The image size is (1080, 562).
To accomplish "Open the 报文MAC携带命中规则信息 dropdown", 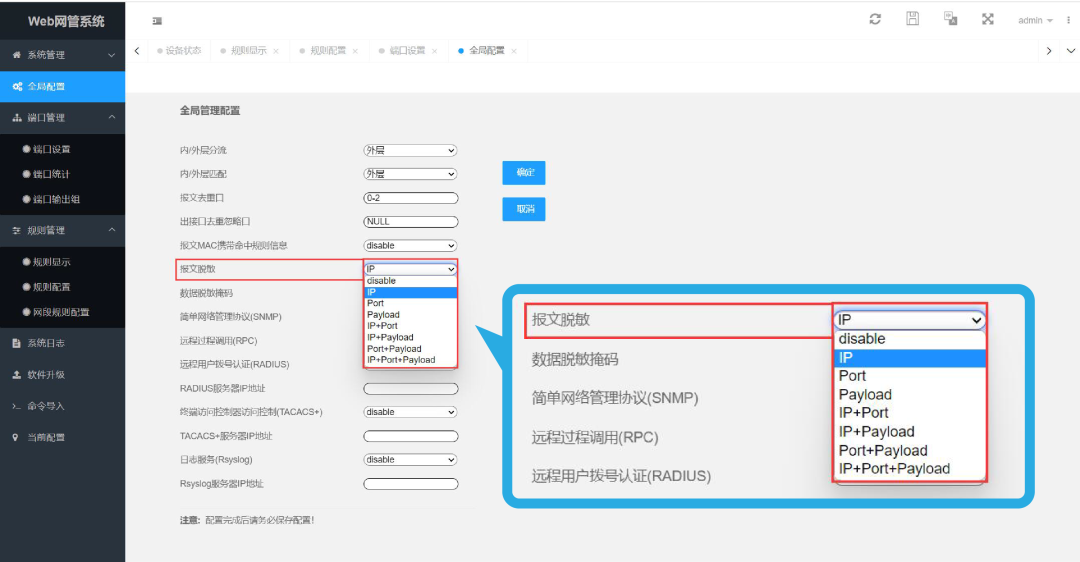I will pos(411,246).
